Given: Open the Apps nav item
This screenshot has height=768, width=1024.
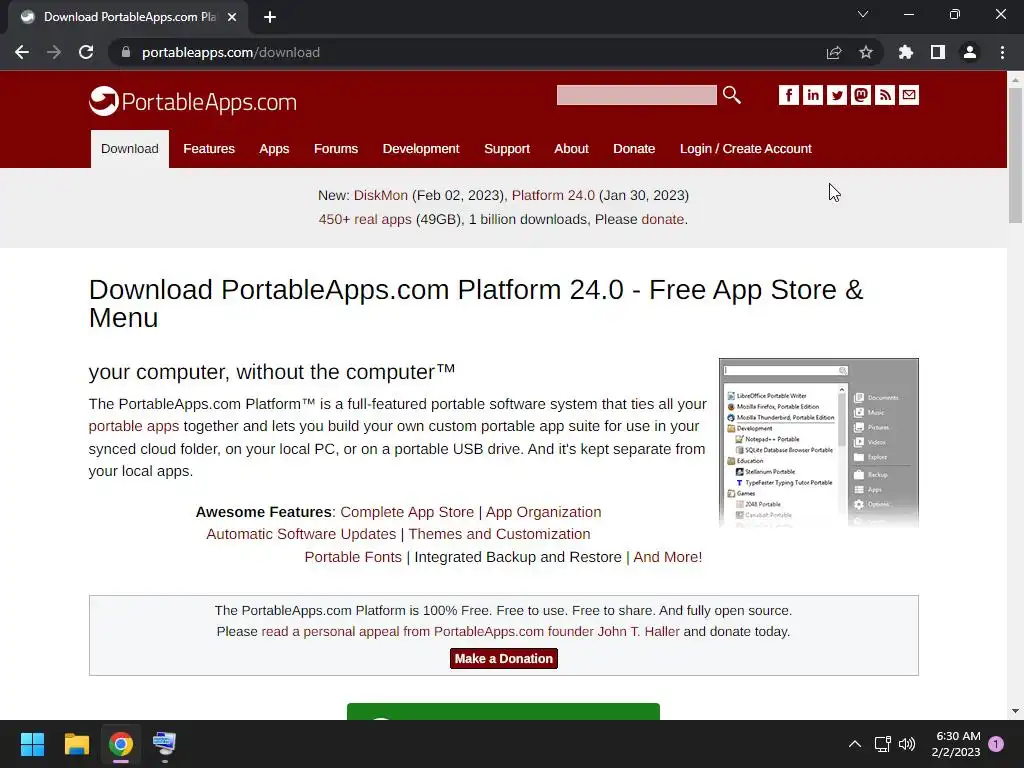Looking at the screenshot, I should coord(274,149).
